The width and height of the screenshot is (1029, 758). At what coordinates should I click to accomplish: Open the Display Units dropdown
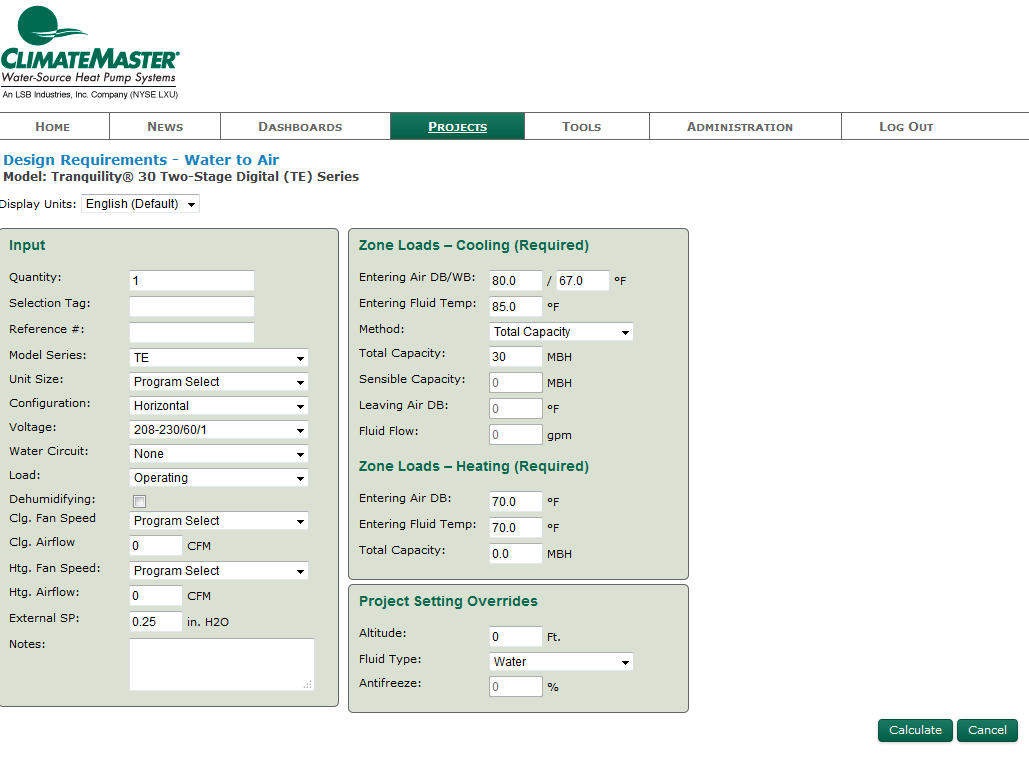(140, 204)
